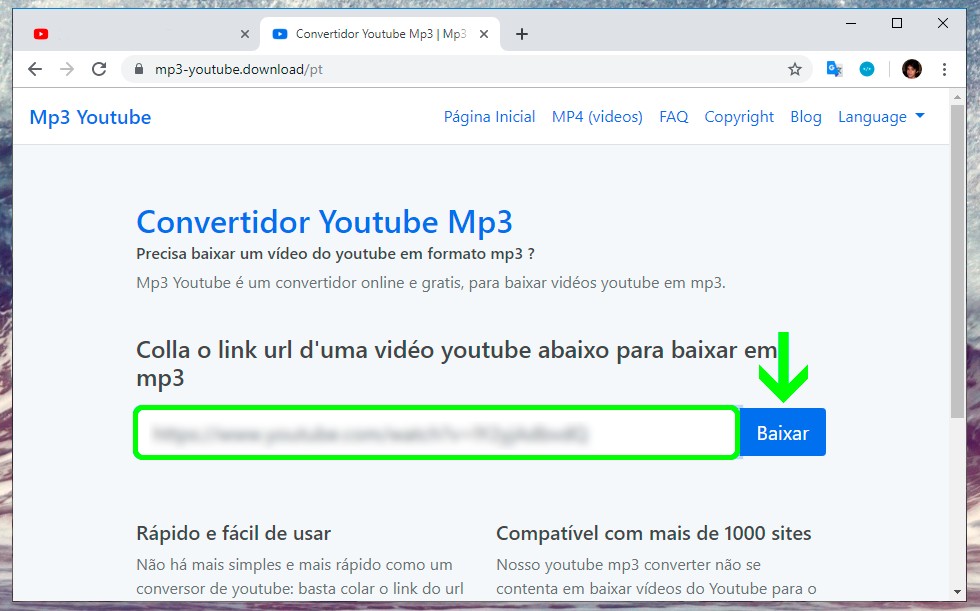Image resolution: width=980 pixels, height=611 pixels.
Task: Click the browser forward arrow
Action: point(67,69)
